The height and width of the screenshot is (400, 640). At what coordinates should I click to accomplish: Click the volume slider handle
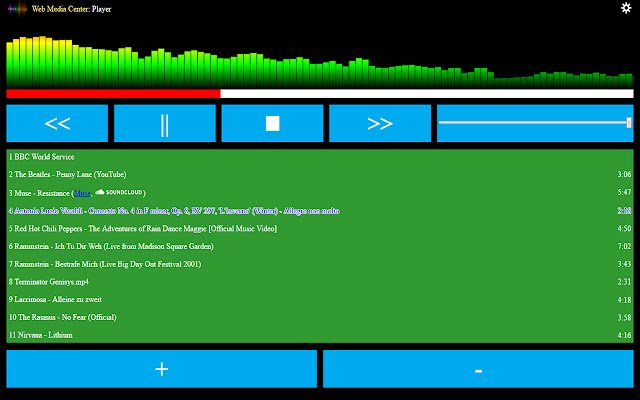click(629, 122)
